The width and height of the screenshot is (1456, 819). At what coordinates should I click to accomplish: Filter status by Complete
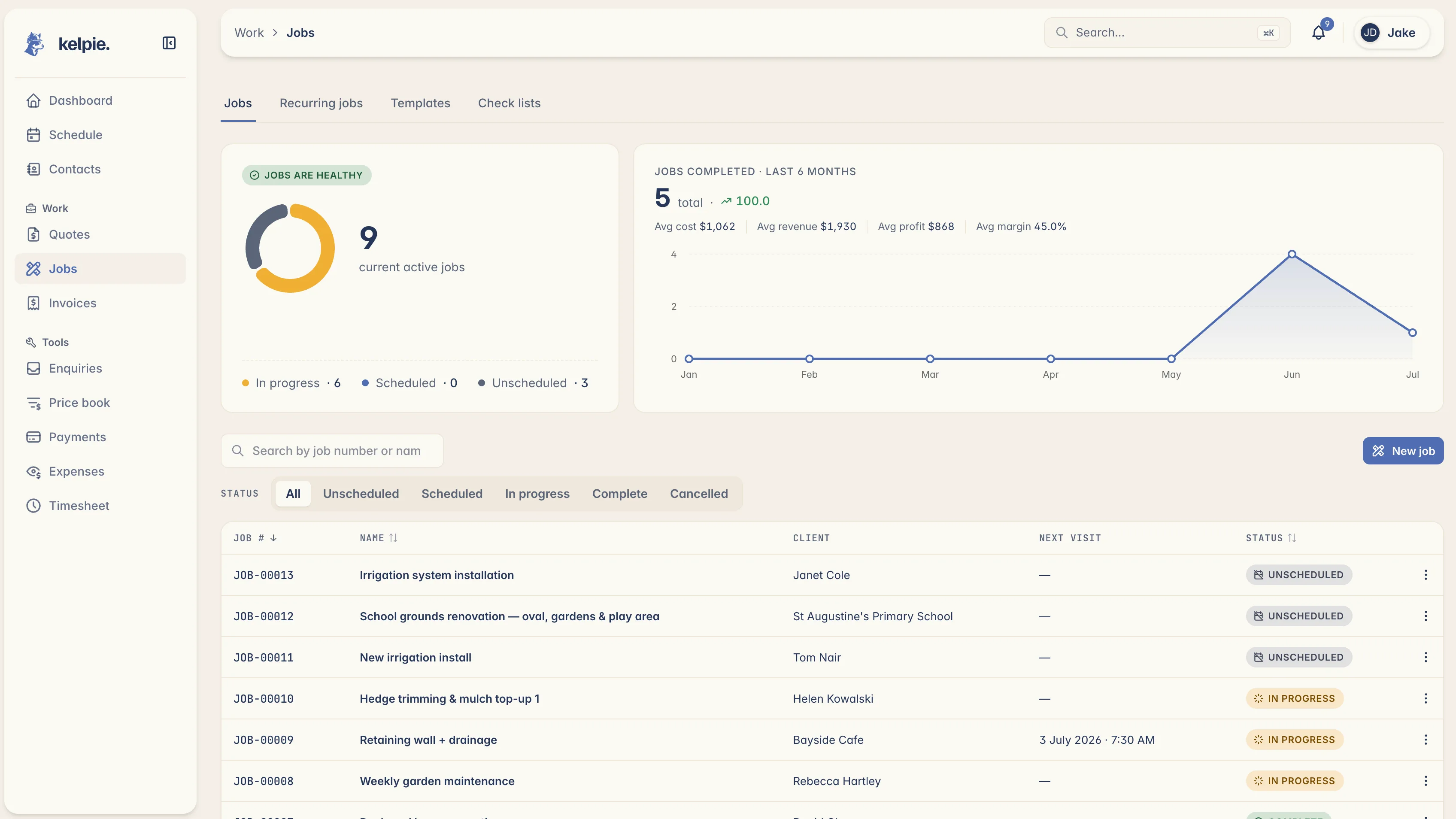click(620, 494)
